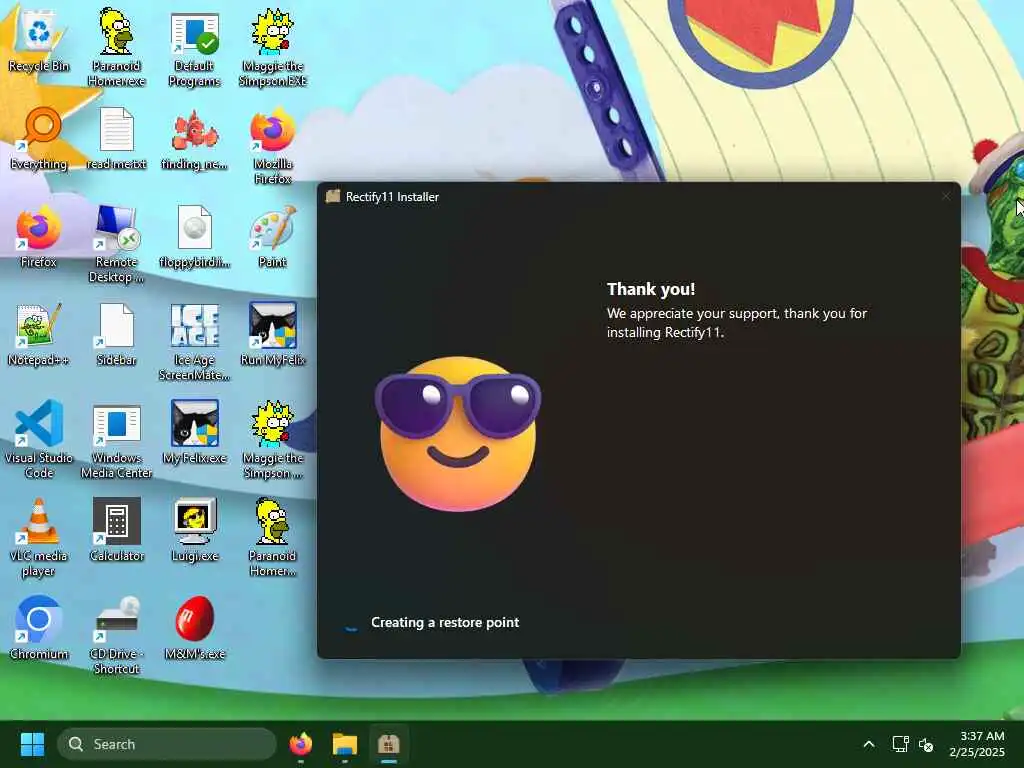Image resolution: width=1024 pixels, height=768 pixels.
Task: Select the floppybird file icon
Action: 194,236
